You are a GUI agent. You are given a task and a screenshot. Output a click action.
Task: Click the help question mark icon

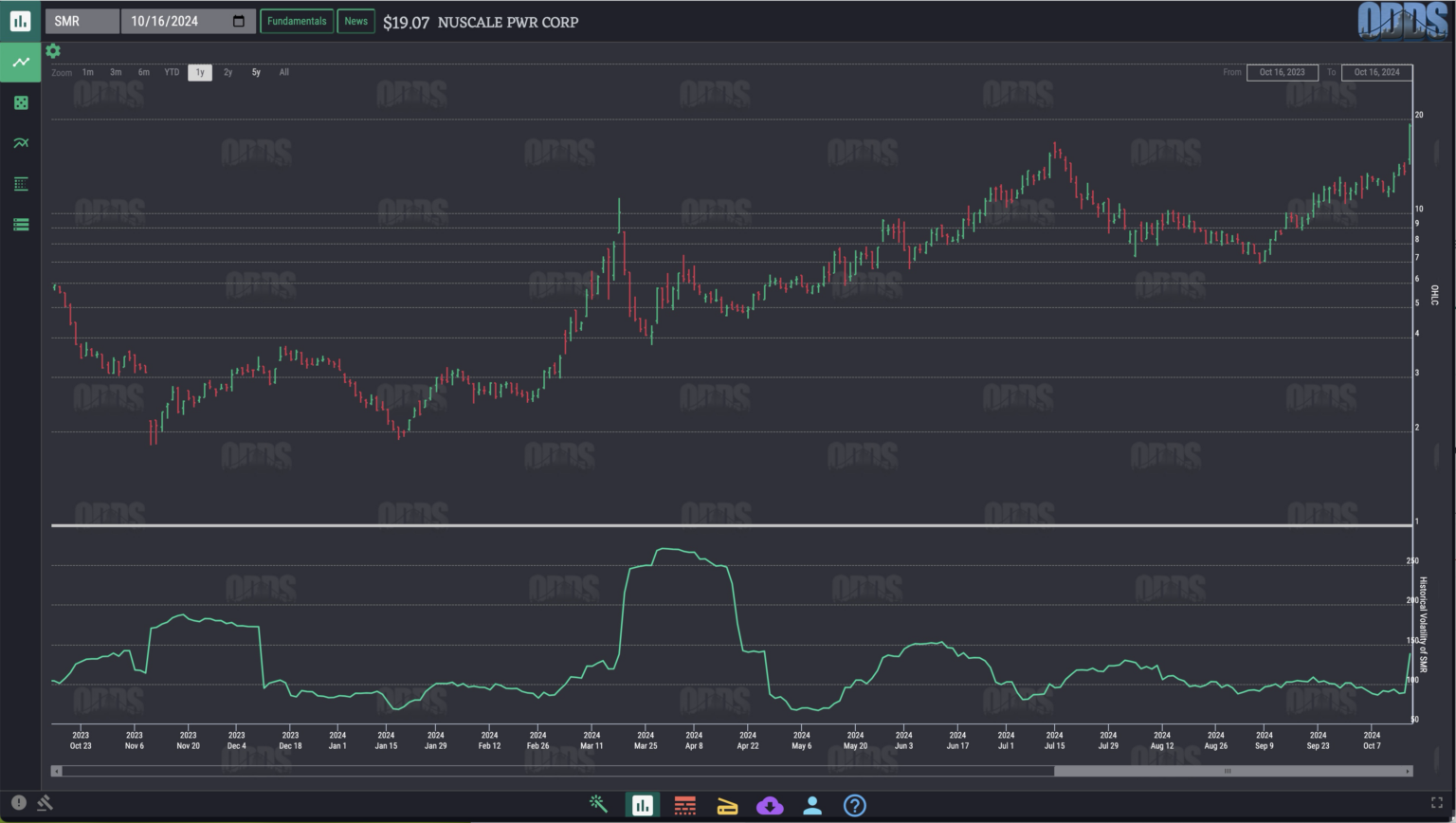[x=854, y=805]
